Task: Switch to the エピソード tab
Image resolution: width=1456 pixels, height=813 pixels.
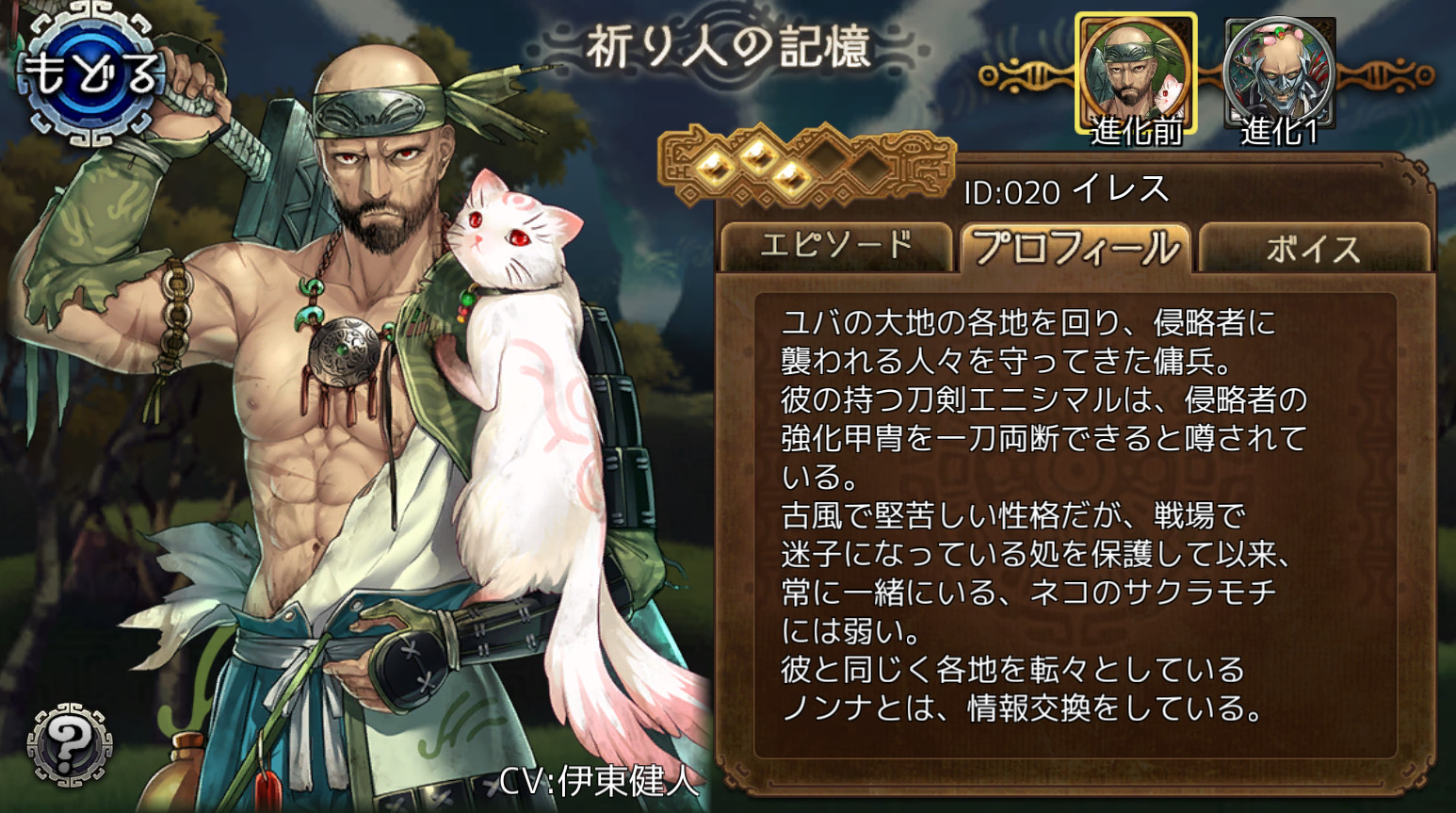Action: coord(836,247)
